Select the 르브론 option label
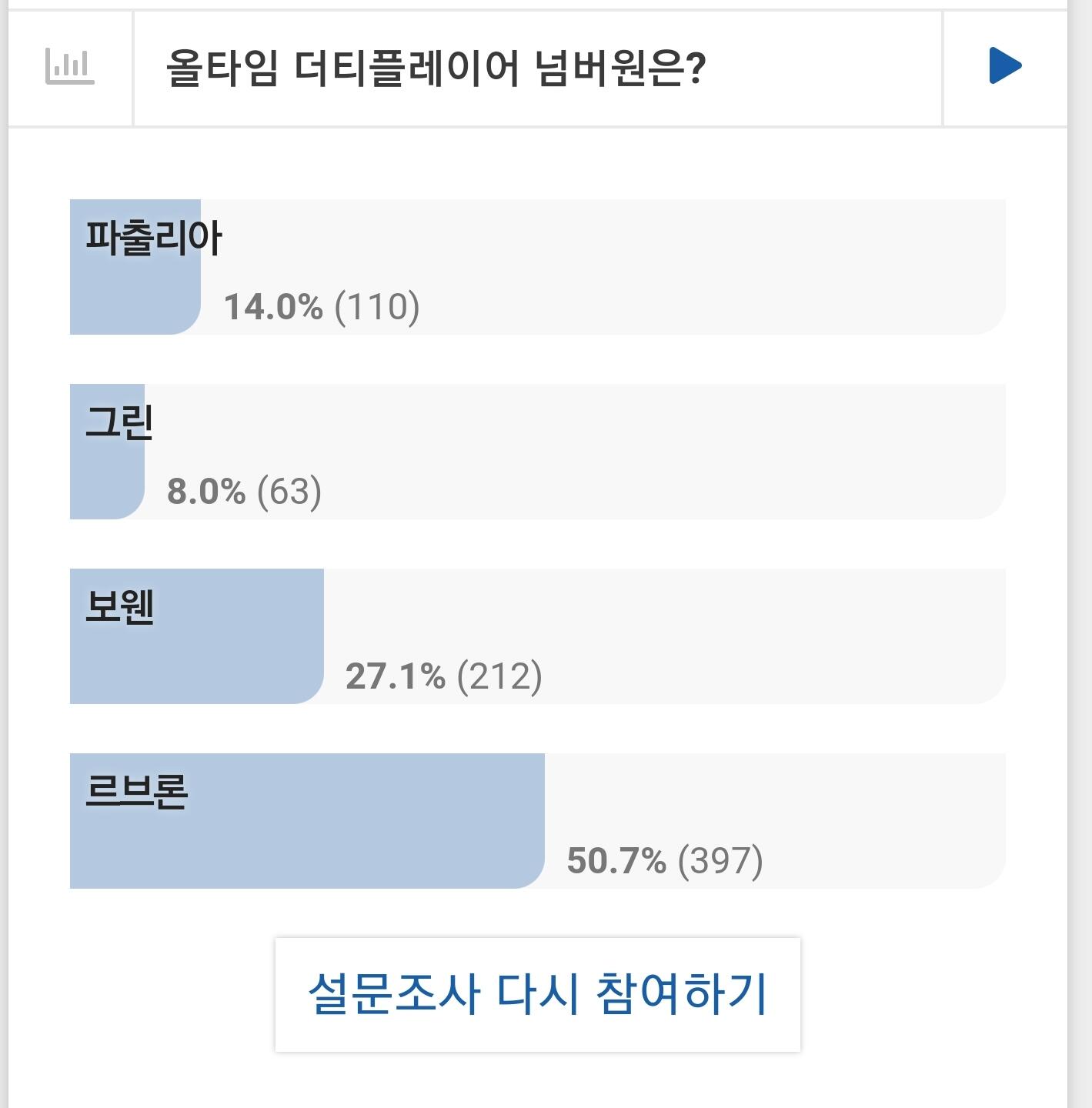 (x=137, y=792)
